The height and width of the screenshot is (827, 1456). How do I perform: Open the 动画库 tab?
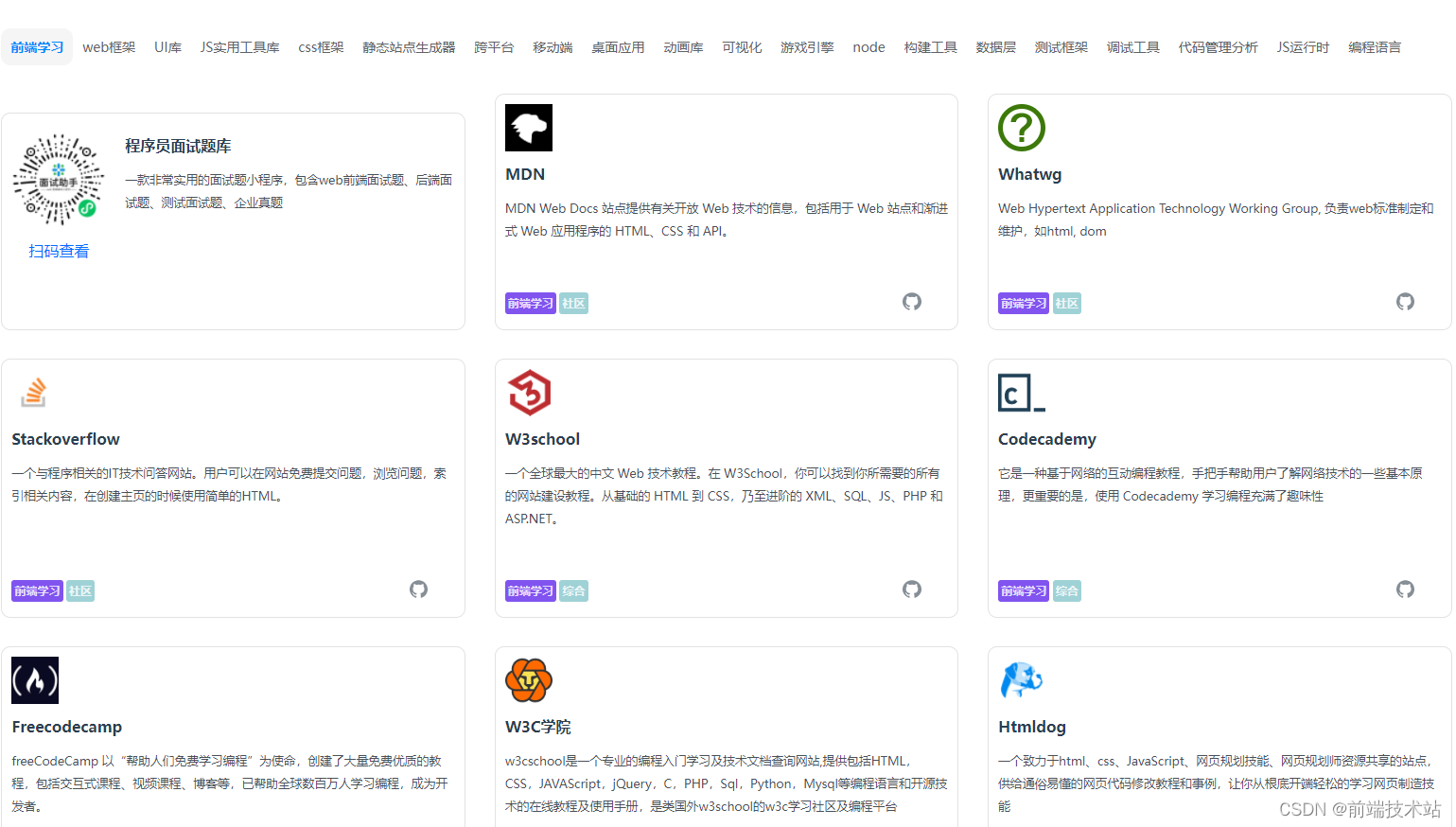[683, 47]
